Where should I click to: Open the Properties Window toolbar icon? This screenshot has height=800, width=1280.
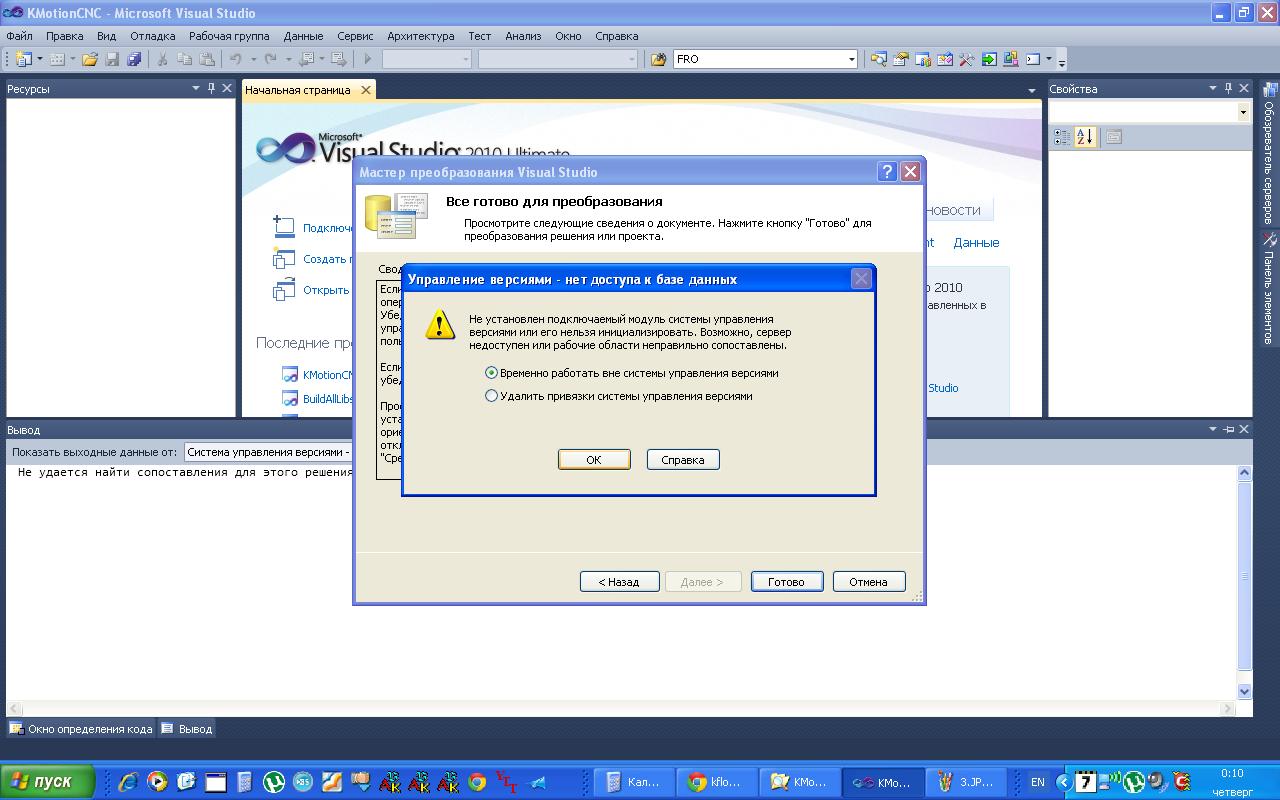[901, 59]
